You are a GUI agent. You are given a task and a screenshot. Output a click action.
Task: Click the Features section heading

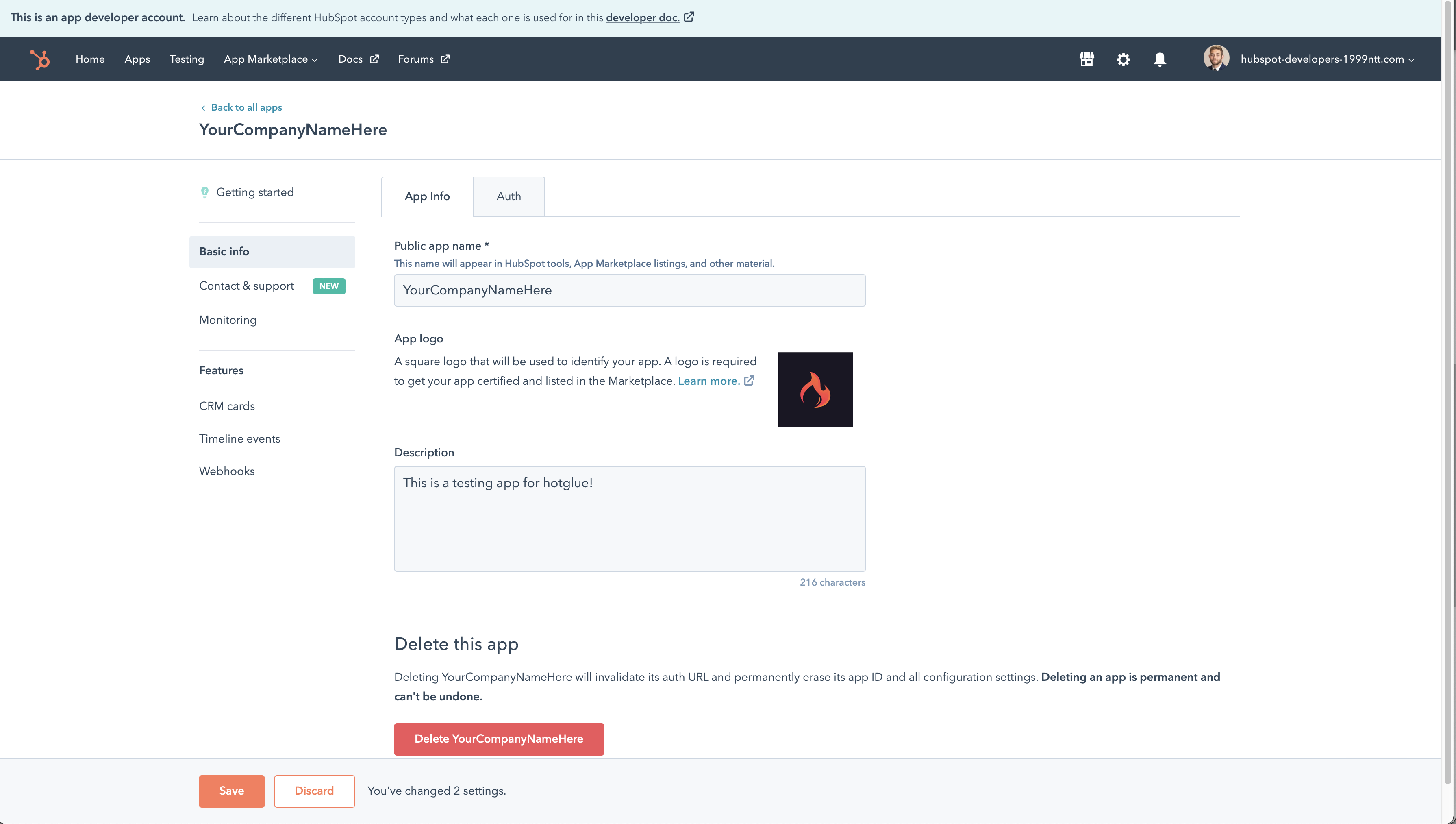coord(221,371)
